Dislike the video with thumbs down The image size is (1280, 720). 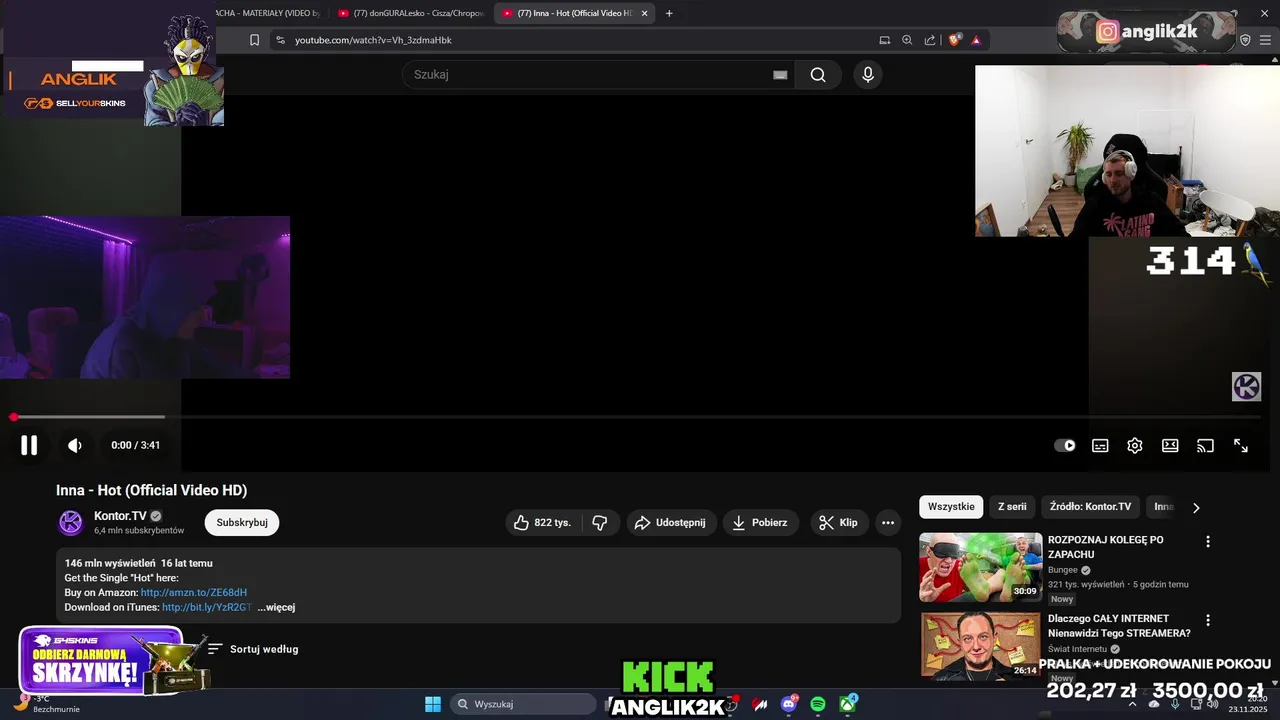(600, 523)
